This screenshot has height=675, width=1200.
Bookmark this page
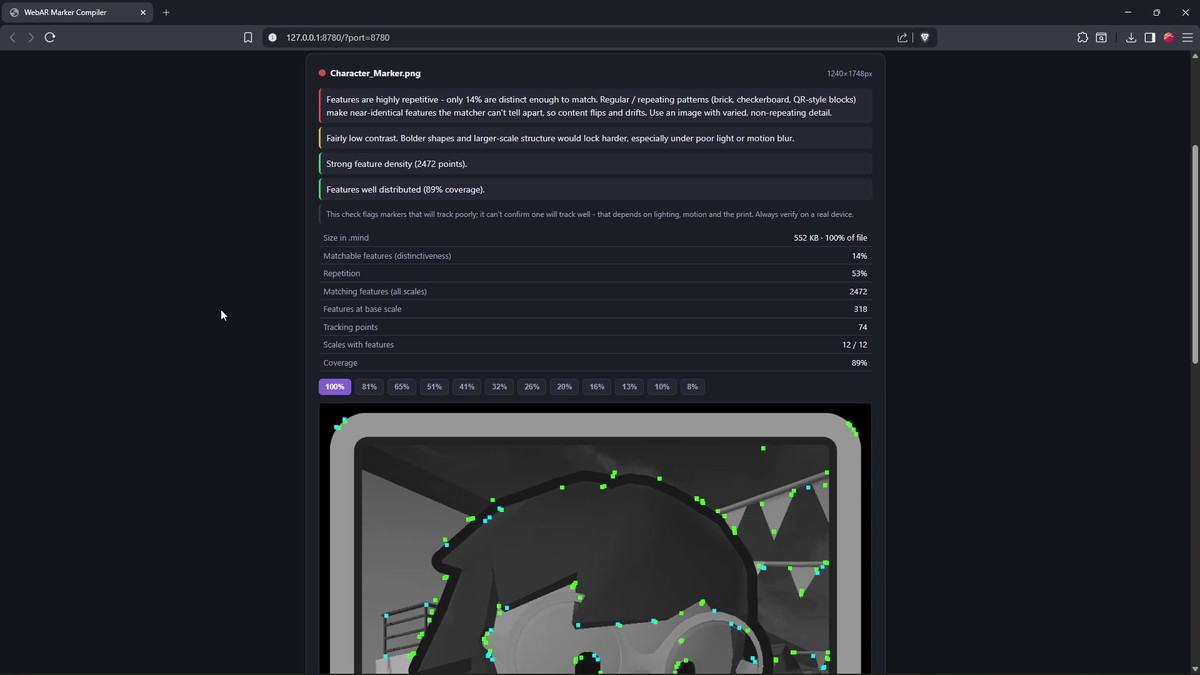coord(248,37)
